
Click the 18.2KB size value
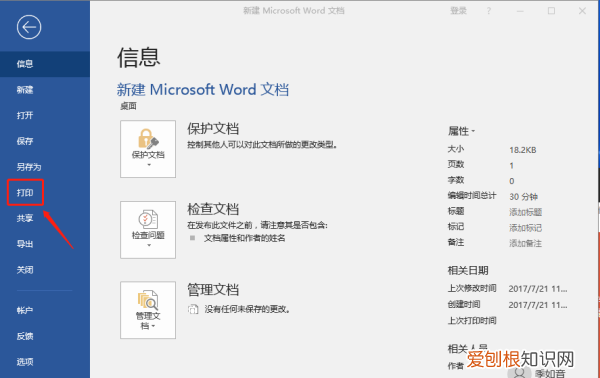[523, 150]
